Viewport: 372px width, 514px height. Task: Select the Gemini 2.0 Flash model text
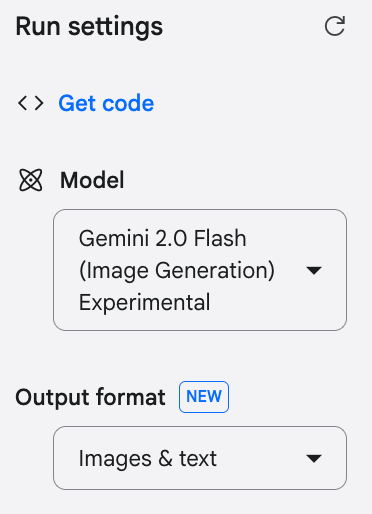pos(162,238)
